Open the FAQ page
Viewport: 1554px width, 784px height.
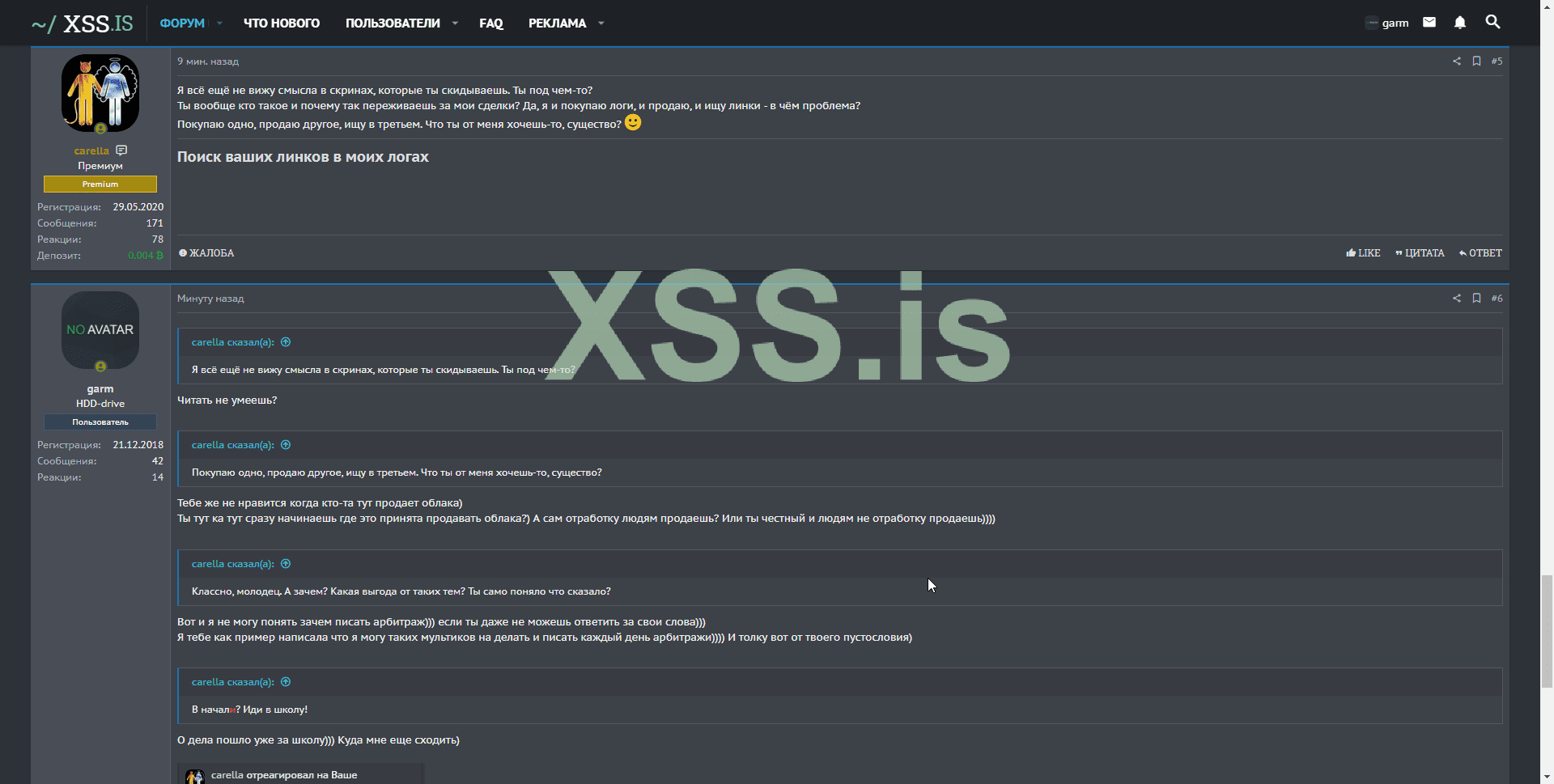point(490,23)
